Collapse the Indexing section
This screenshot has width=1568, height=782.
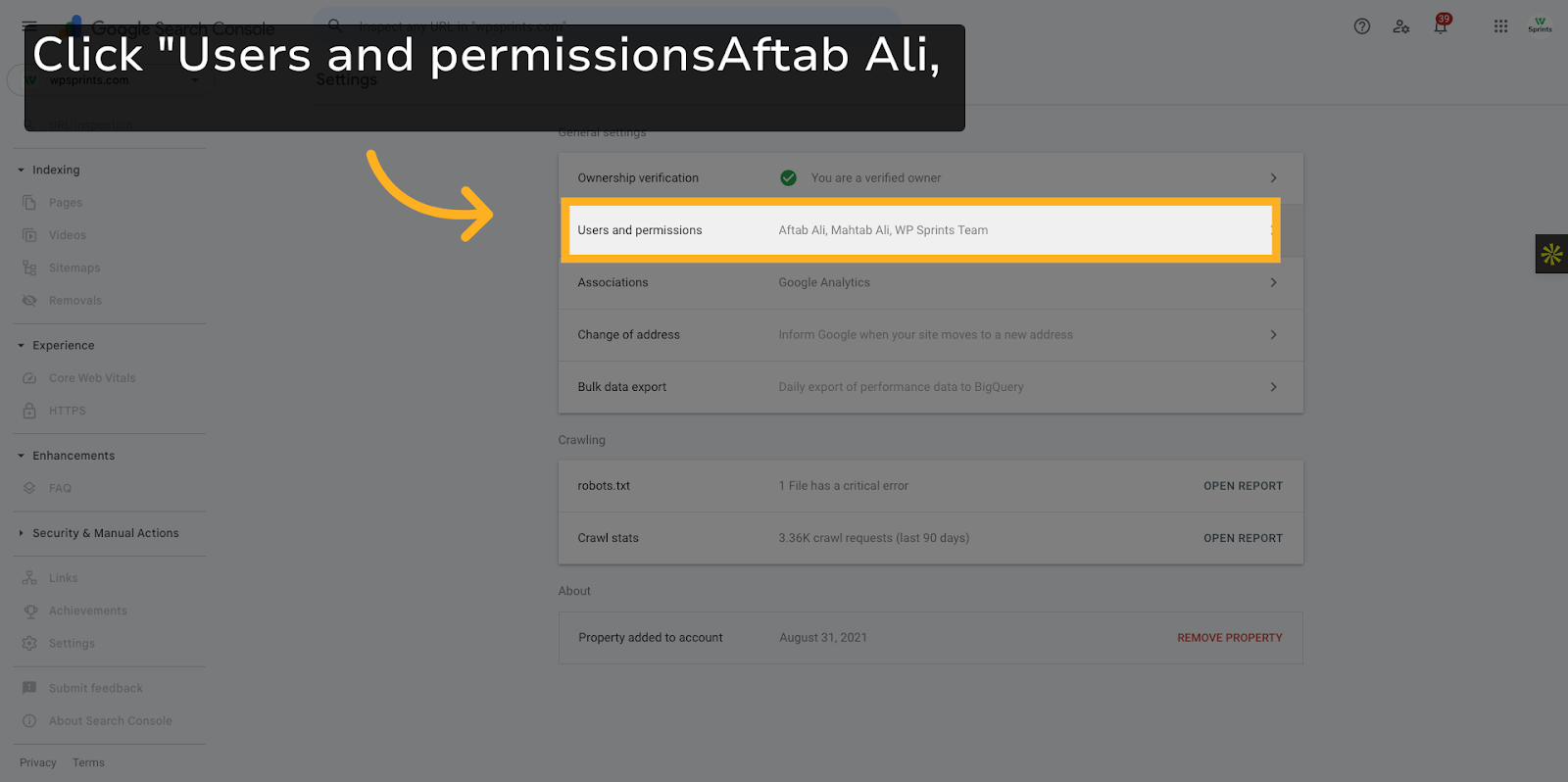point(22,171)
